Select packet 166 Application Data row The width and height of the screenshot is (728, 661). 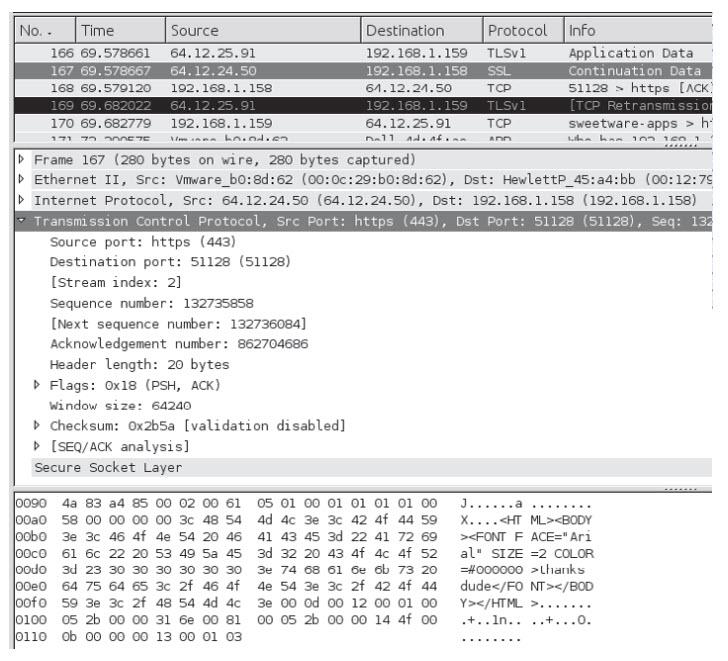click(364, 53)
